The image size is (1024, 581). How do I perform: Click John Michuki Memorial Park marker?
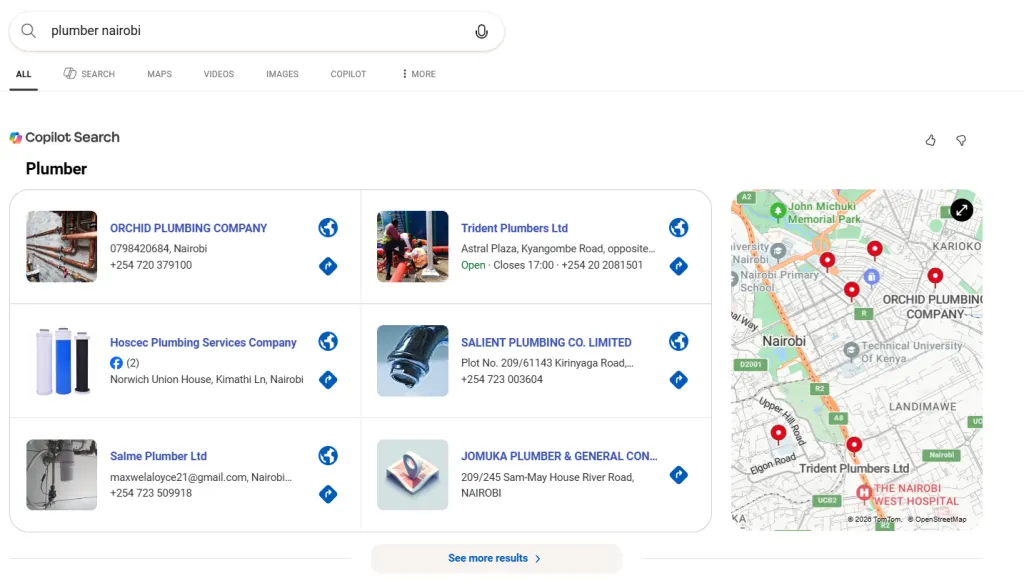pos(778,211)
